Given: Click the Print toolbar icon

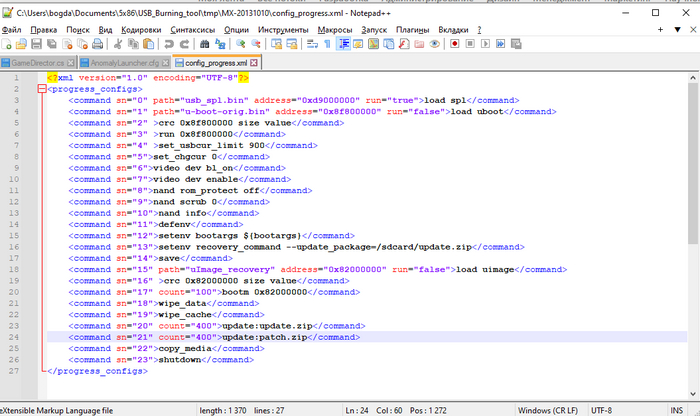Looking at the screenshot, I should click(99, 45).
